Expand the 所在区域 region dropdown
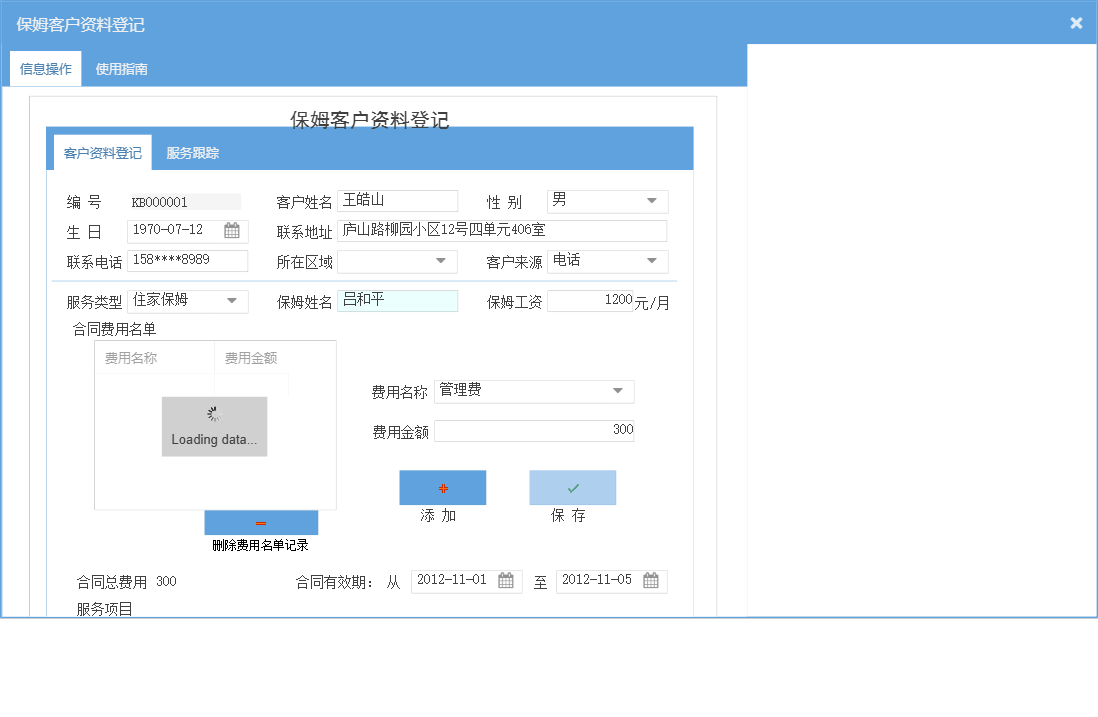 click(x=439, y=261)
